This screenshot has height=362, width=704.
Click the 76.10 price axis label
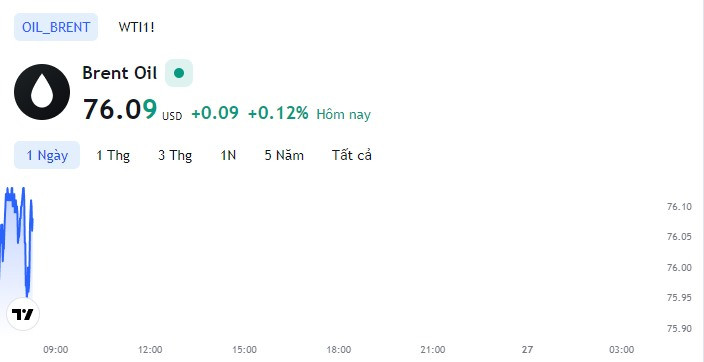[x=679, y=207]
